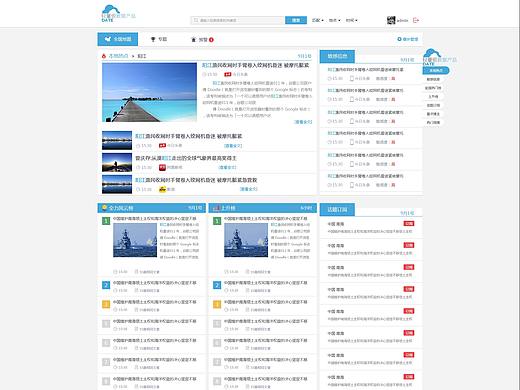This screenshot has height=390, width=520.
Task: Click the cloud logo on the floating side menu
Action: coord(439,57)
